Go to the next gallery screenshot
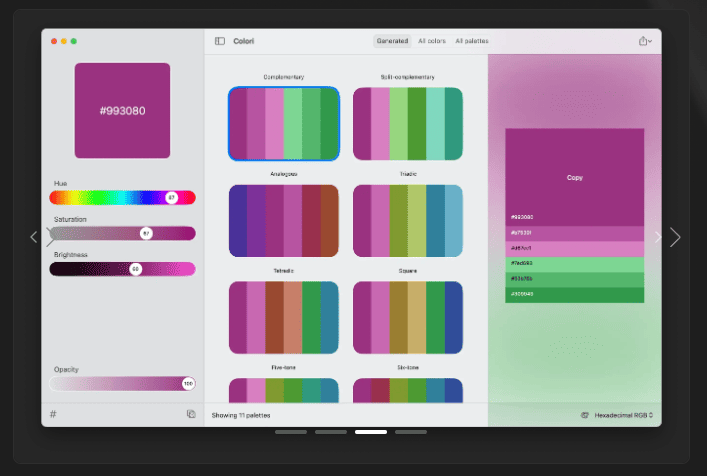This screenshot has width=707, height=476. coord(675,237)
